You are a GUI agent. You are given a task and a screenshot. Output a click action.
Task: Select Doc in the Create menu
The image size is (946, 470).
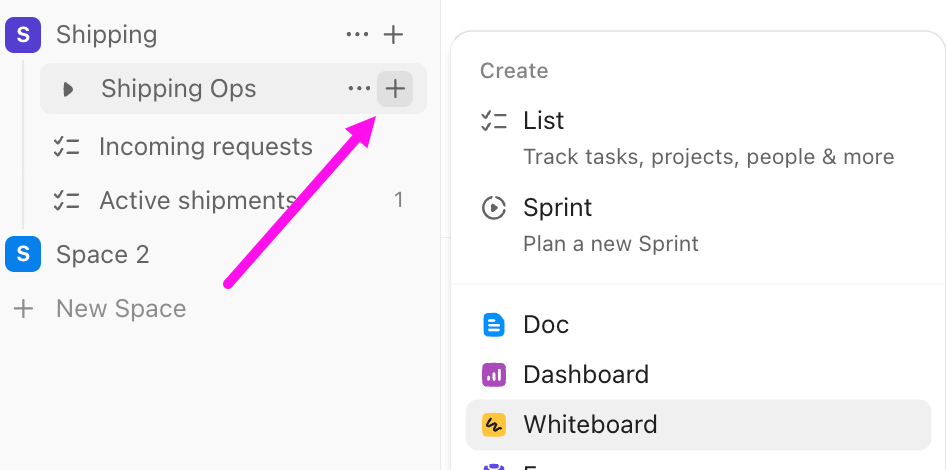545,325
